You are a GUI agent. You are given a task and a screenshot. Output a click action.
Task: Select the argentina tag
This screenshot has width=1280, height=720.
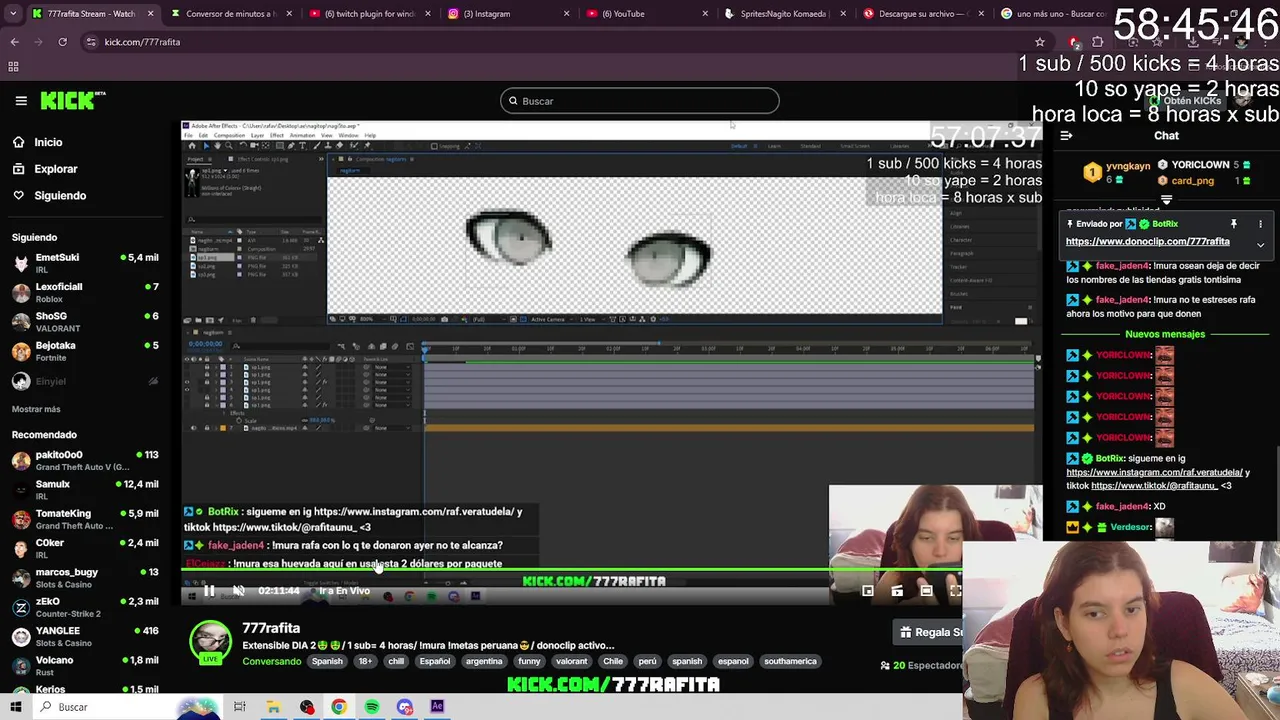pos(484,661)
